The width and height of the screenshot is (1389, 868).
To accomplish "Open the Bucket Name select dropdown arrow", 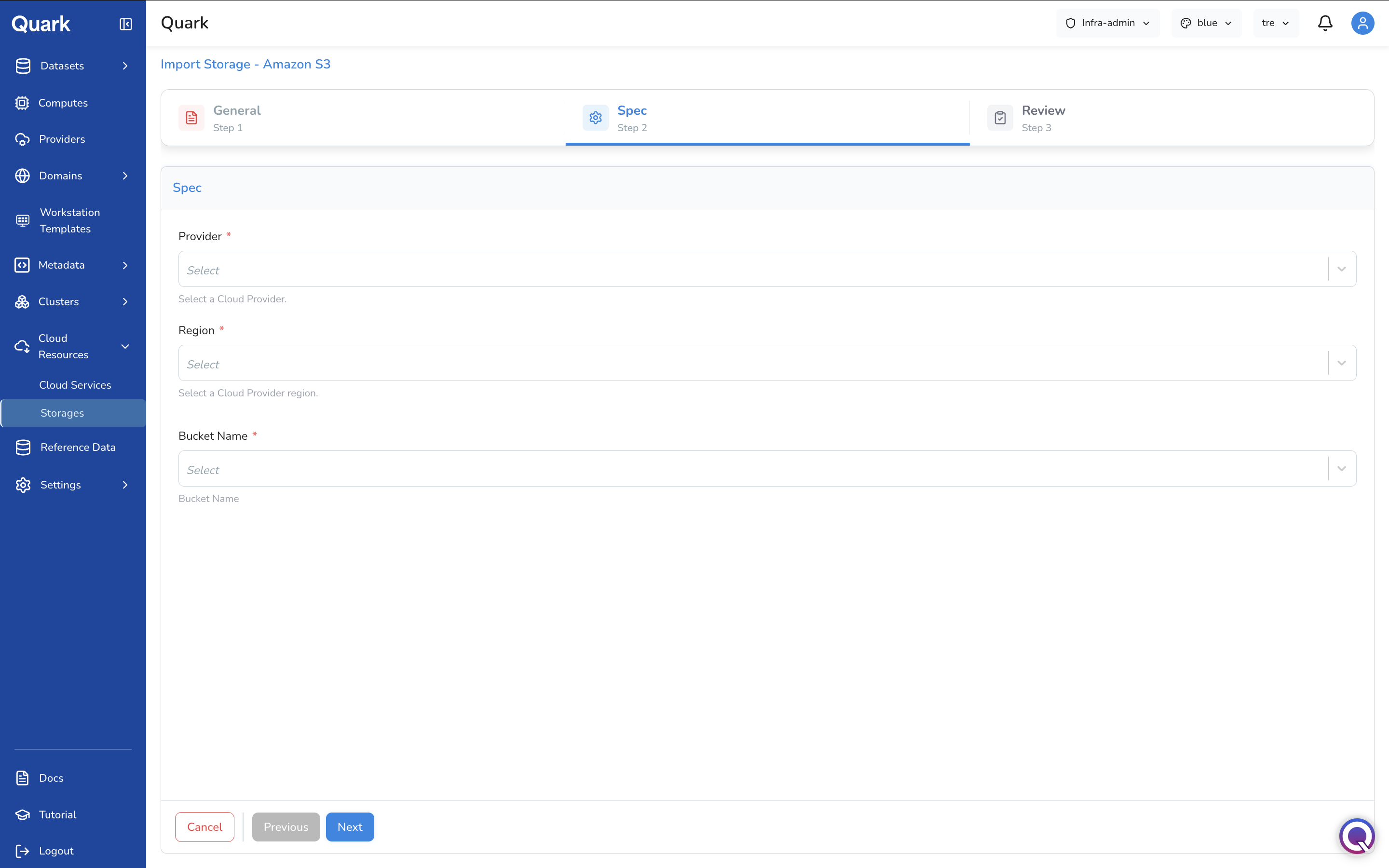I will coord(1341,468).
